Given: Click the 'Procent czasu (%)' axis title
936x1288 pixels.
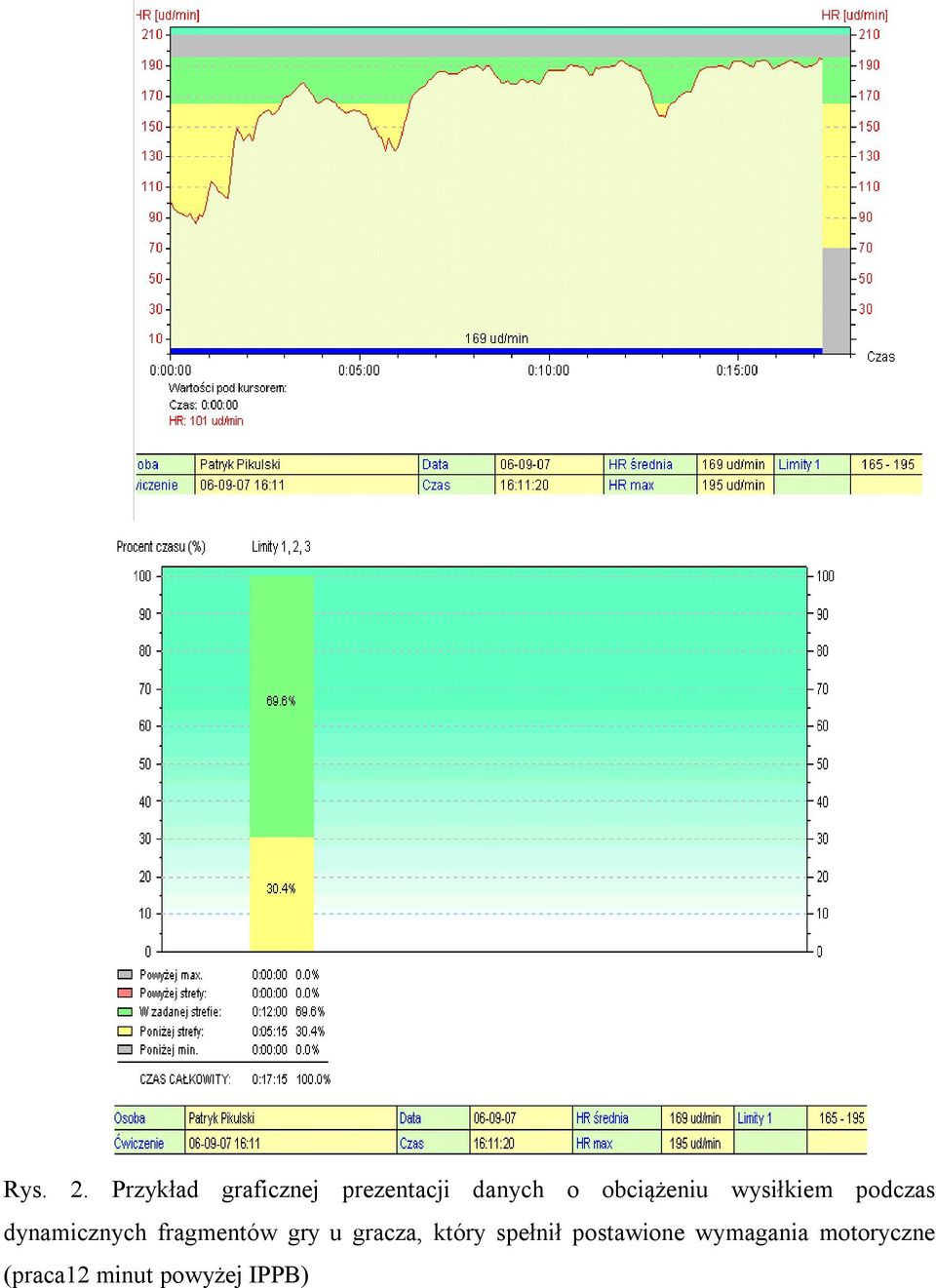Looking at the screenshot, I should [x=161, y=547].
